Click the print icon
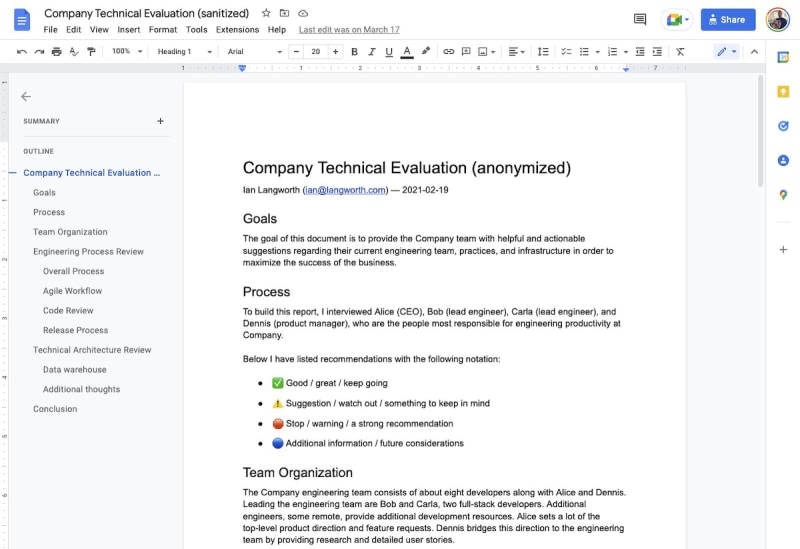This screenshot has width=800, height=549. pos(56,52)
